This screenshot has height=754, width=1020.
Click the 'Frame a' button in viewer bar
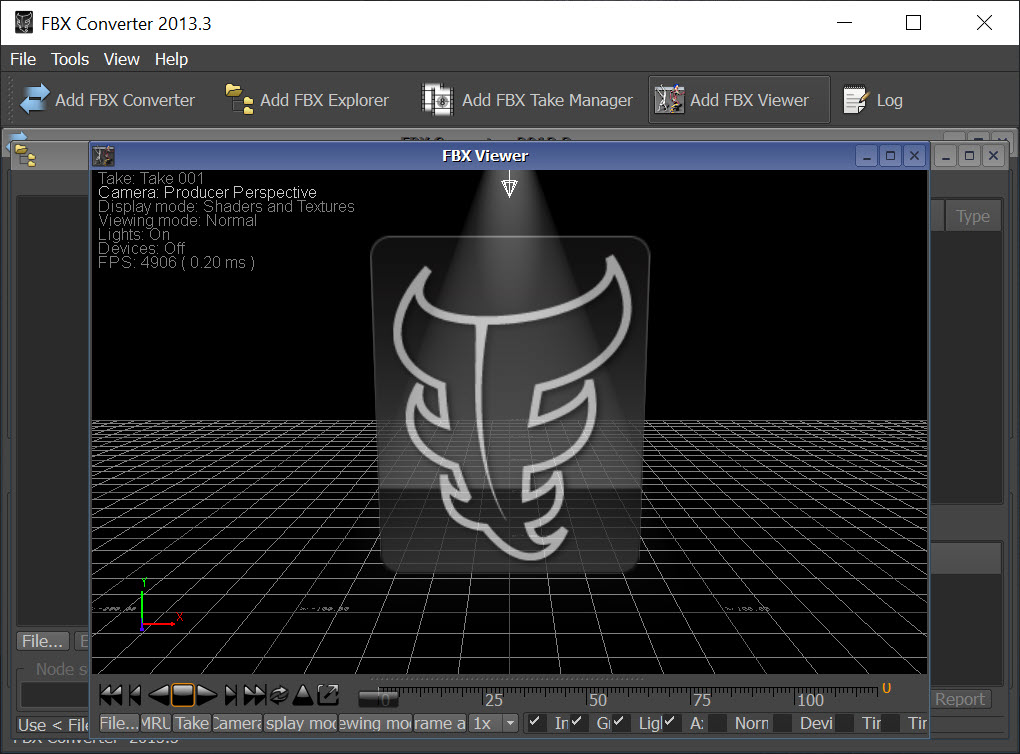439,723
